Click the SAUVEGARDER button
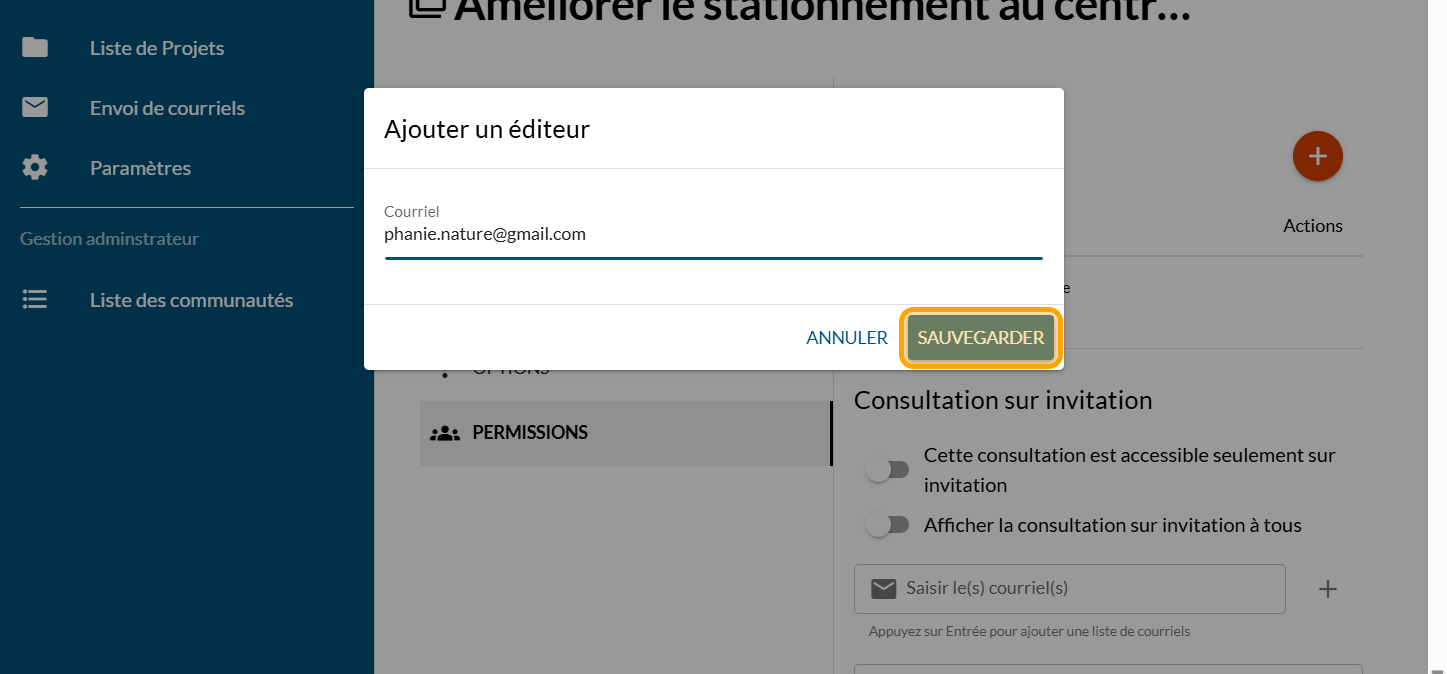1447x674 pixels. pos(980,338)
